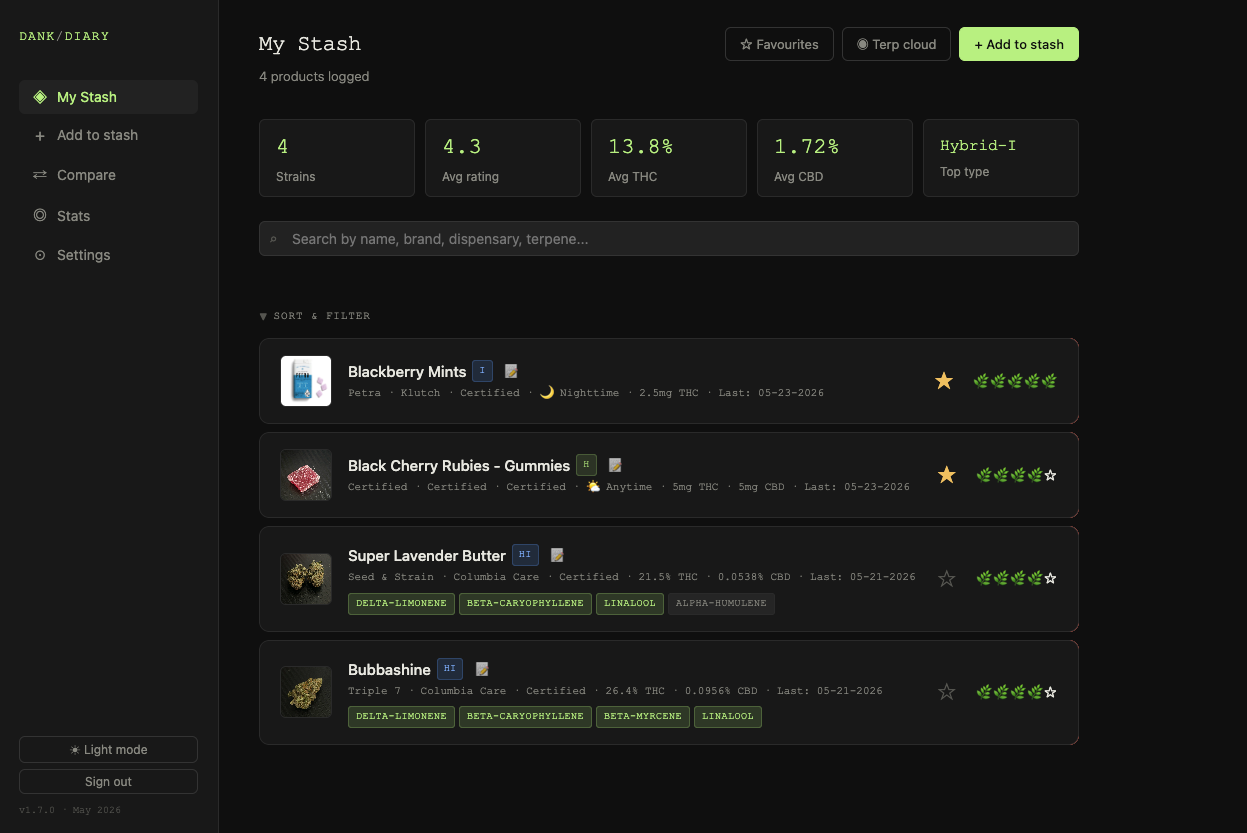Click the green Add to stash button
The height and width of the screenshot is (833, 1247).
coord(1018,44)
